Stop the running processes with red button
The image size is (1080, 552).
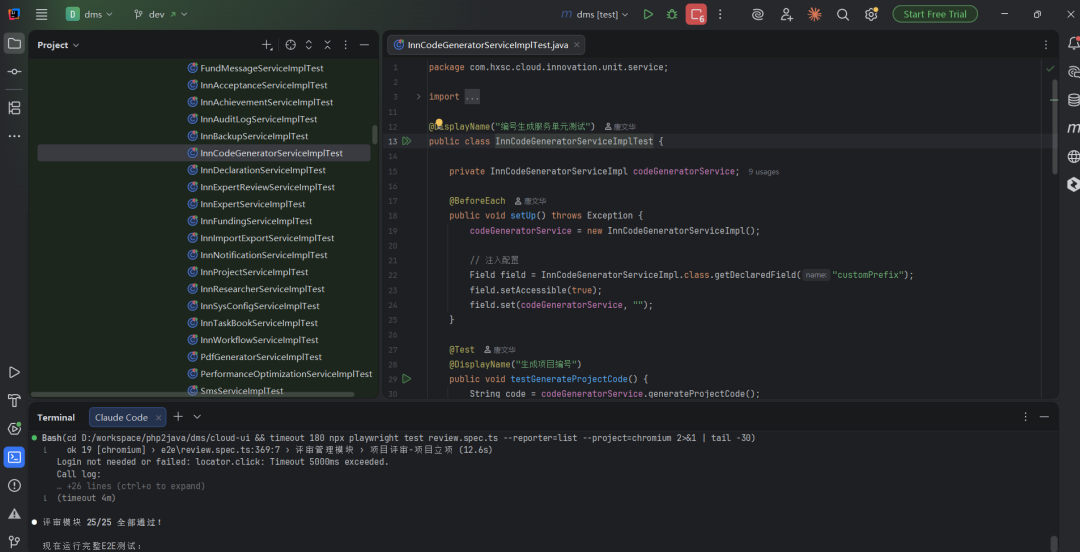(696, 14)
